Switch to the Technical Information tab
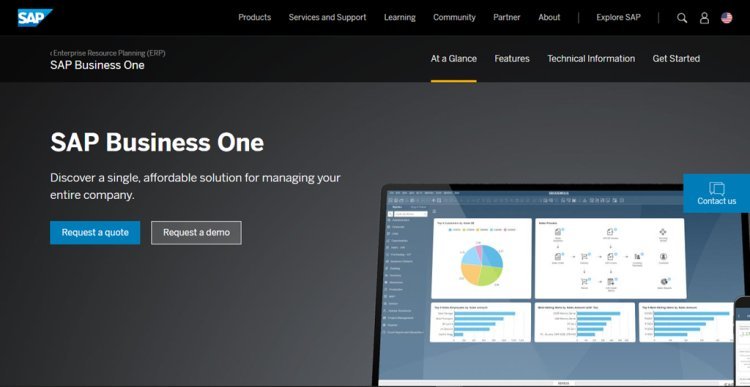This screenshot has width=750, height=387. (x=591, y=59)
